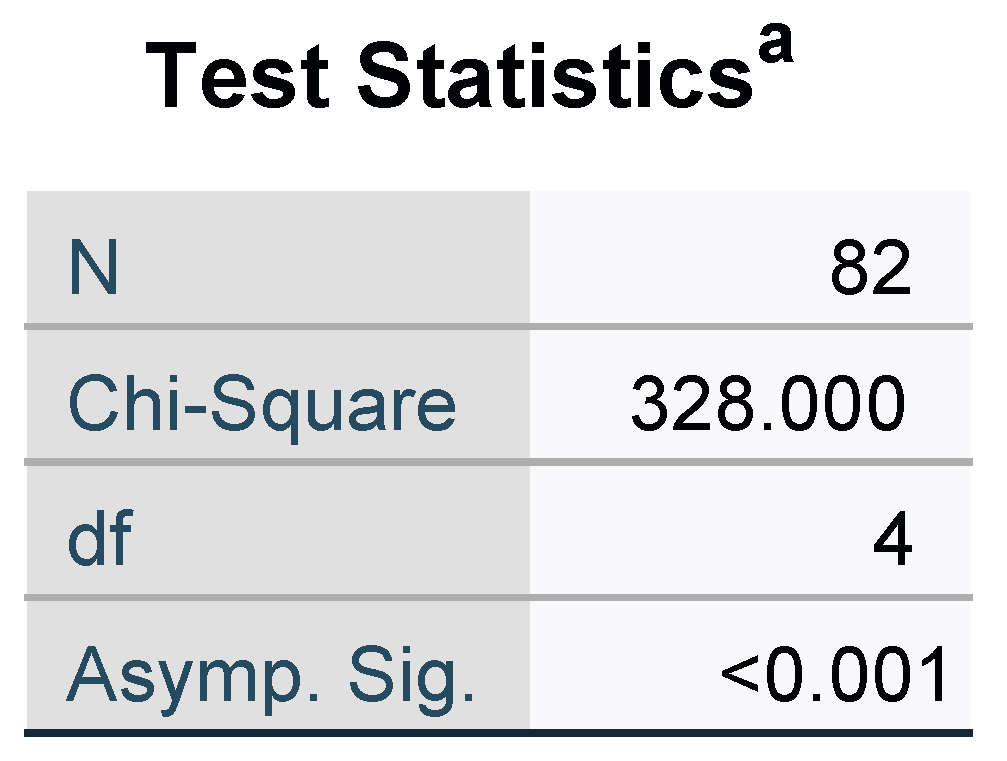1007x761 pixels.
Task: Click the Test Statistics table title
Action: tap(450, 76)
